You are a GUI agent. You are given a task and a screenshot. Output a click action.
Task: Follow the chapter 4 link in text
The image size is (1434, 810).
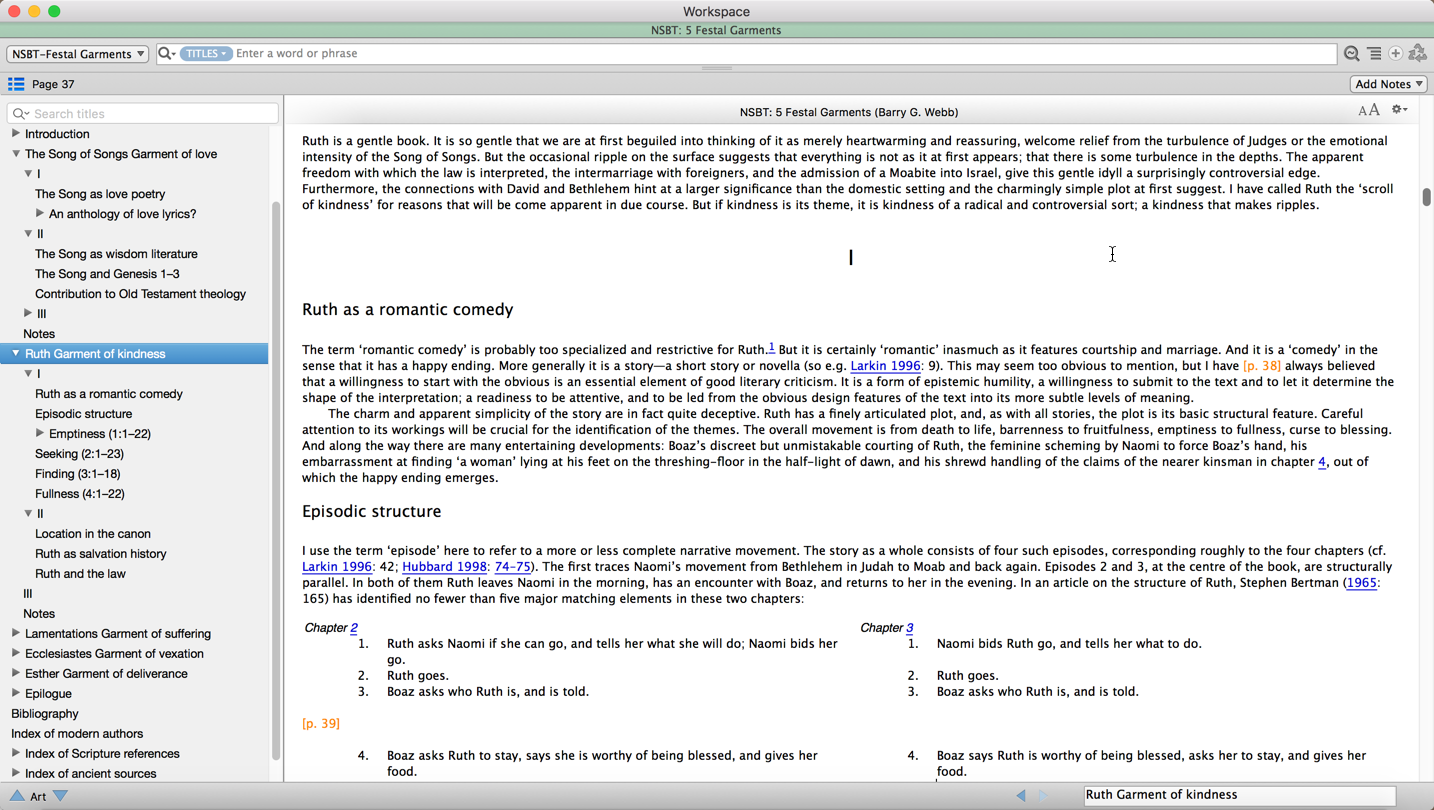(1322, 462)
